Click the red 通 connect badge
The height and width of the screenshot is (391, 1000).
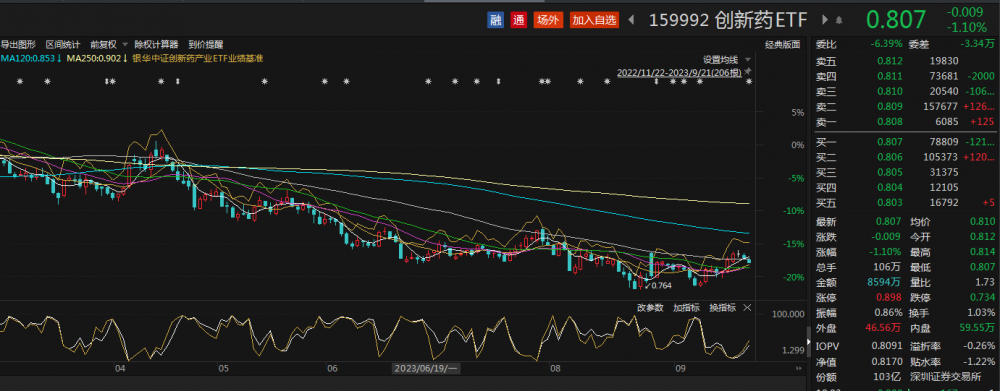pos(518,20)
